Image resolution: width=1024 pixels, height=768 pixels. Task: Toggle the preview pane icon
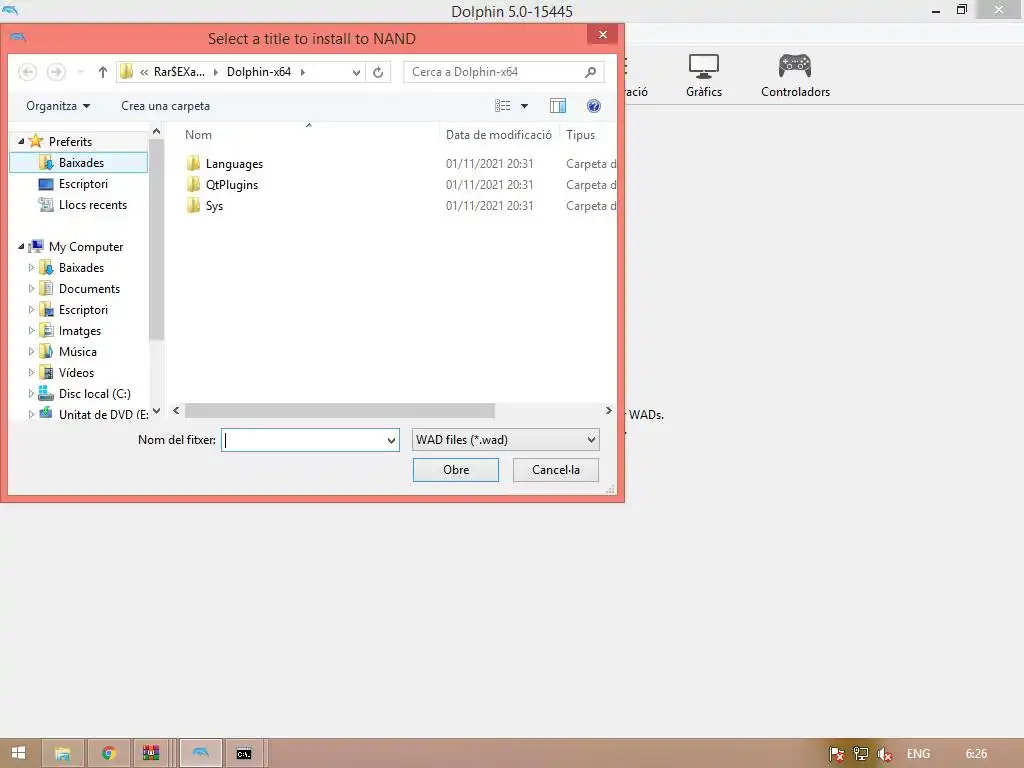[x=558, y=106]
